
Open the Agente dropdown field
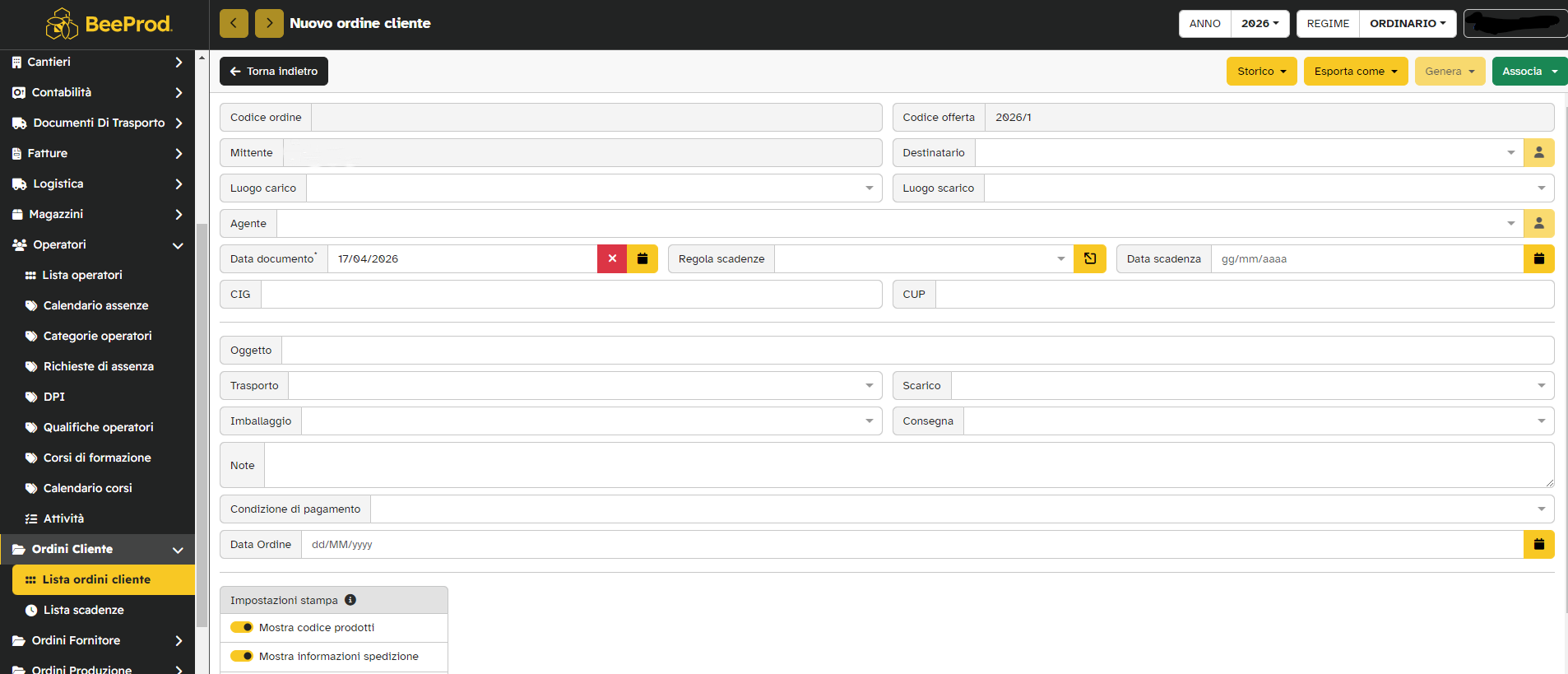point(900,223)
